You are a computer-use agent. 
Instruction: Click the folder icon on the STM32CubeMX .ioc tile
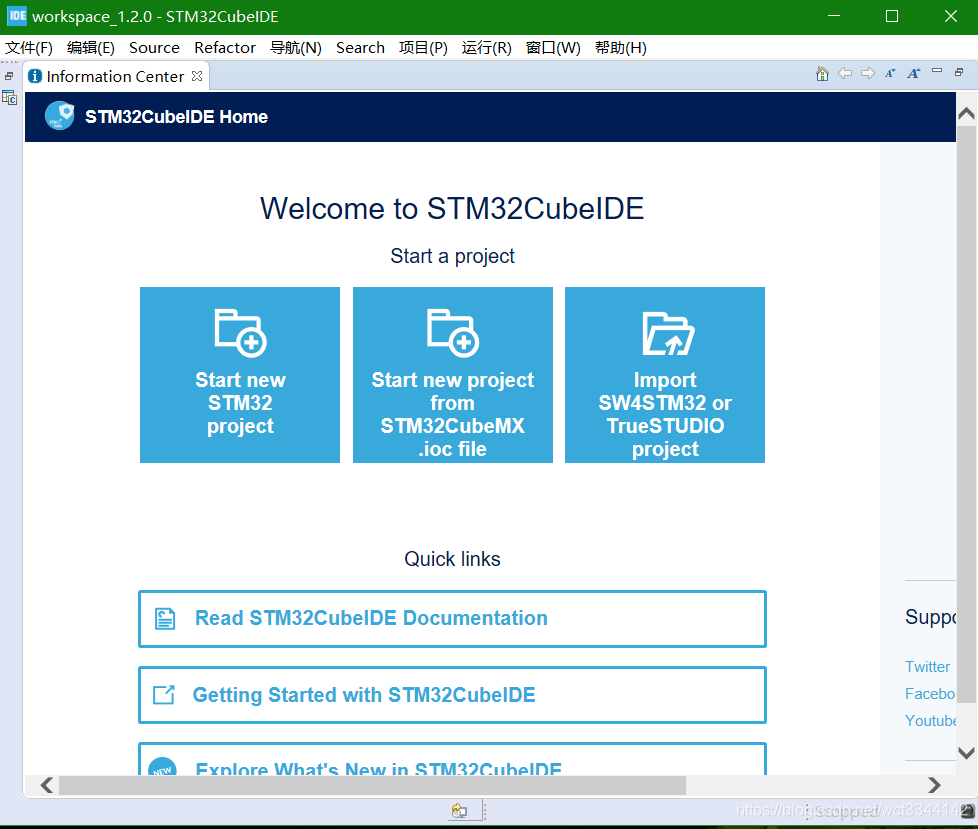[453, 333]
